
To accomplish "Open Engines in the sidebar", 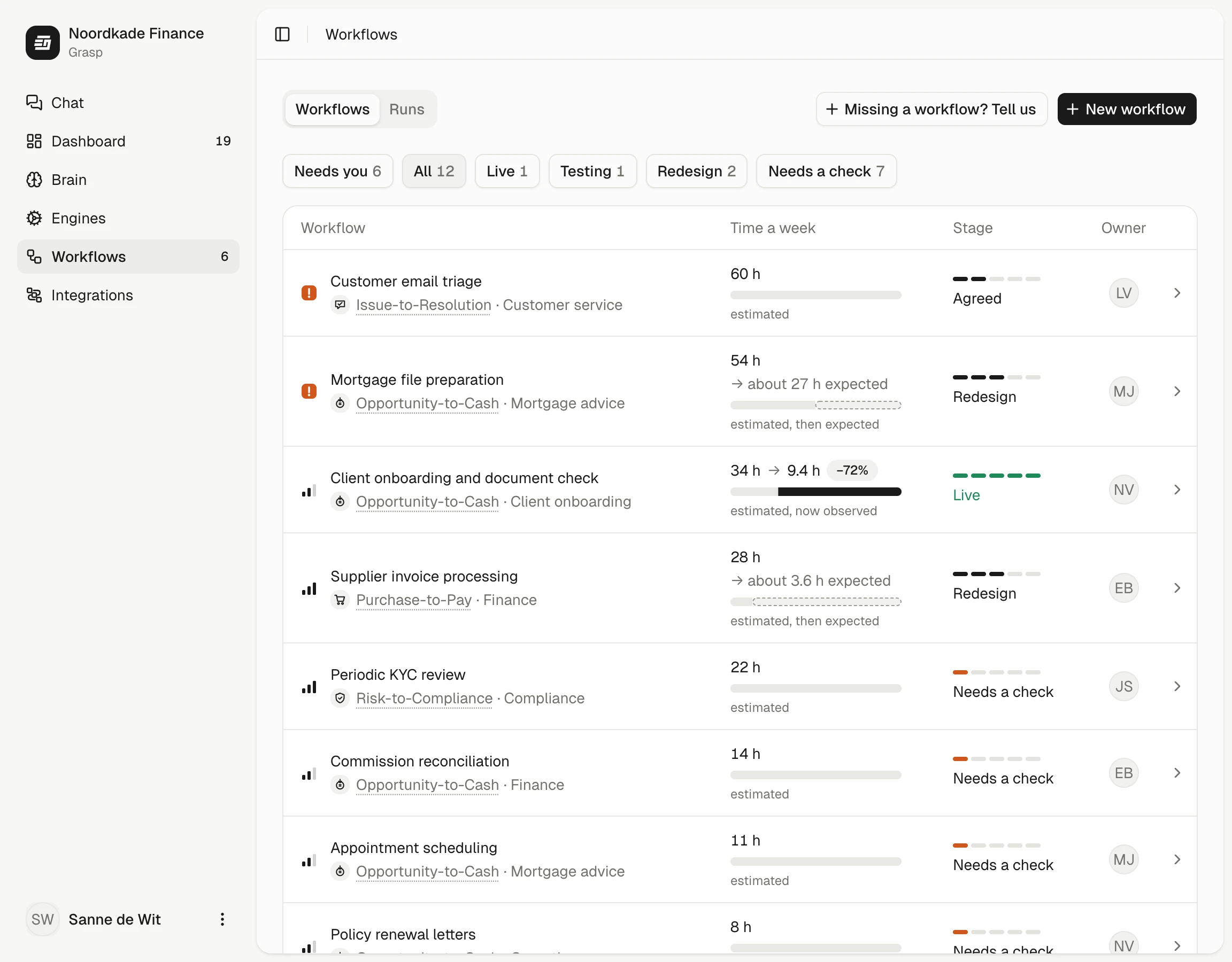I will pos(128,218).
